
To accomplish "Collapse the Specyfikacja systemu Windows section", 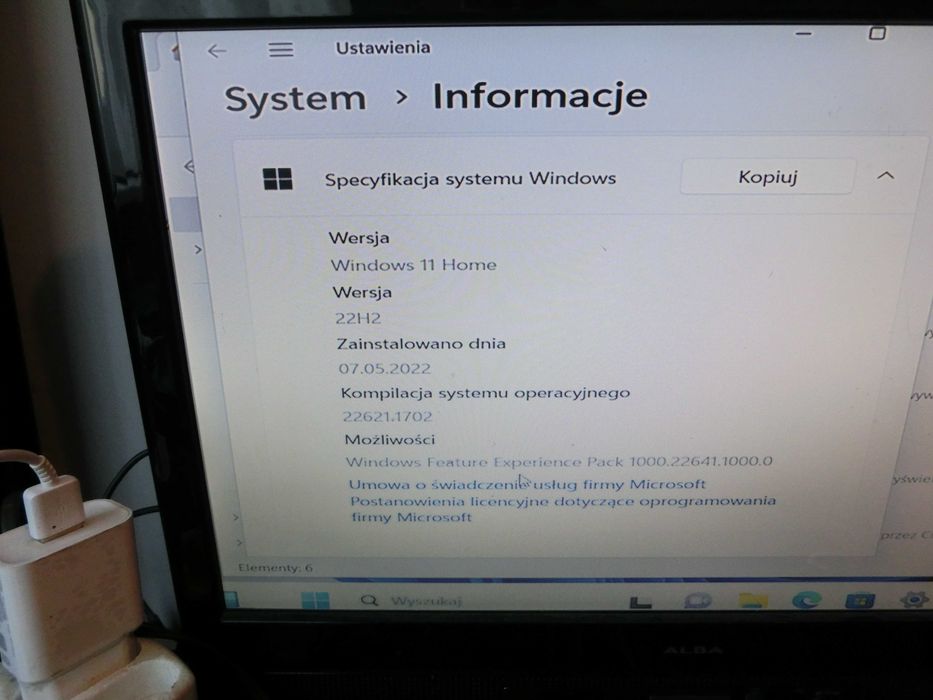I will coord(885,175).
